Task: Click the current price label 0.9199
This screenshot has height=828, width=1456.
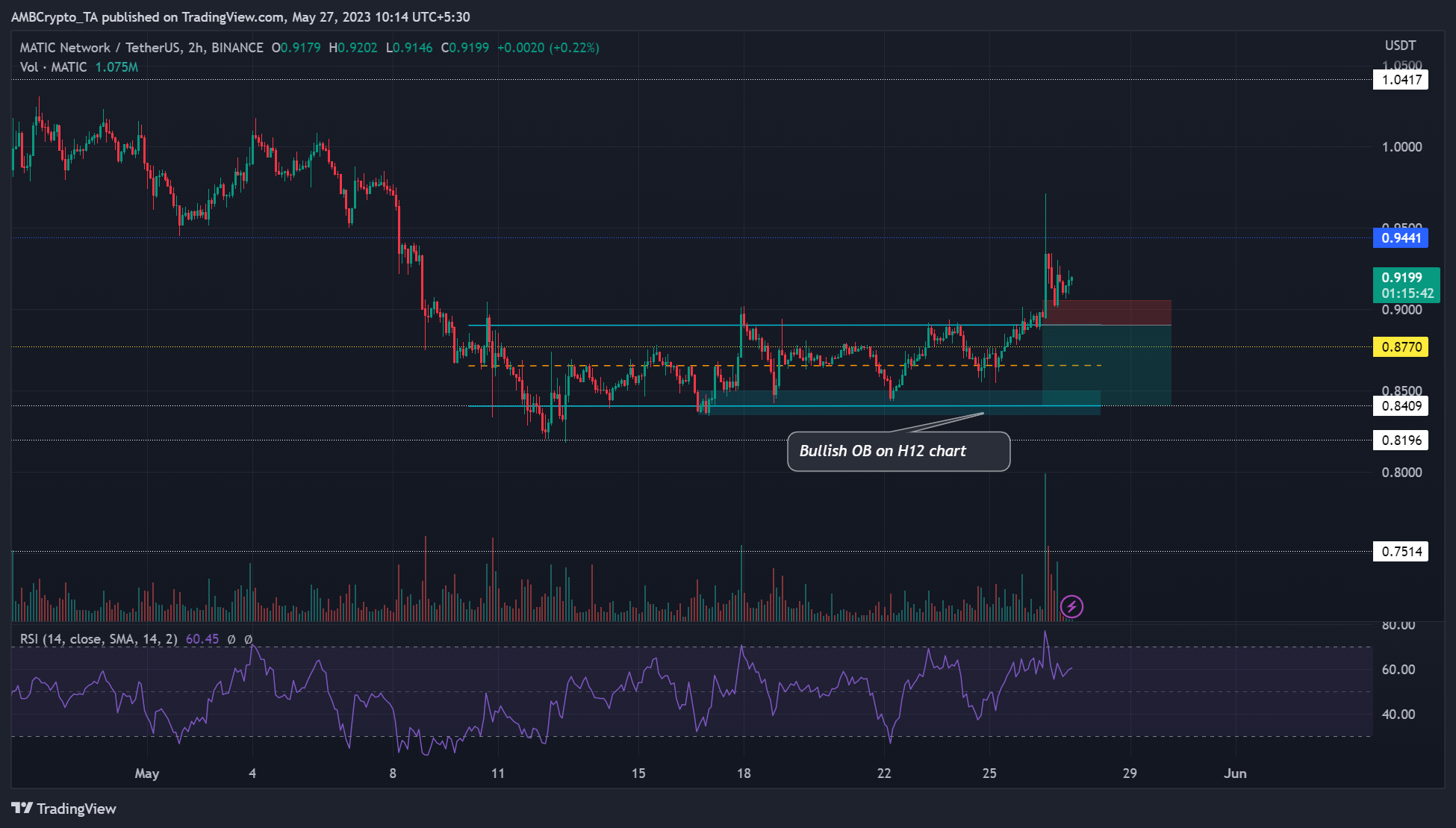Action: tap(1407, 285)
